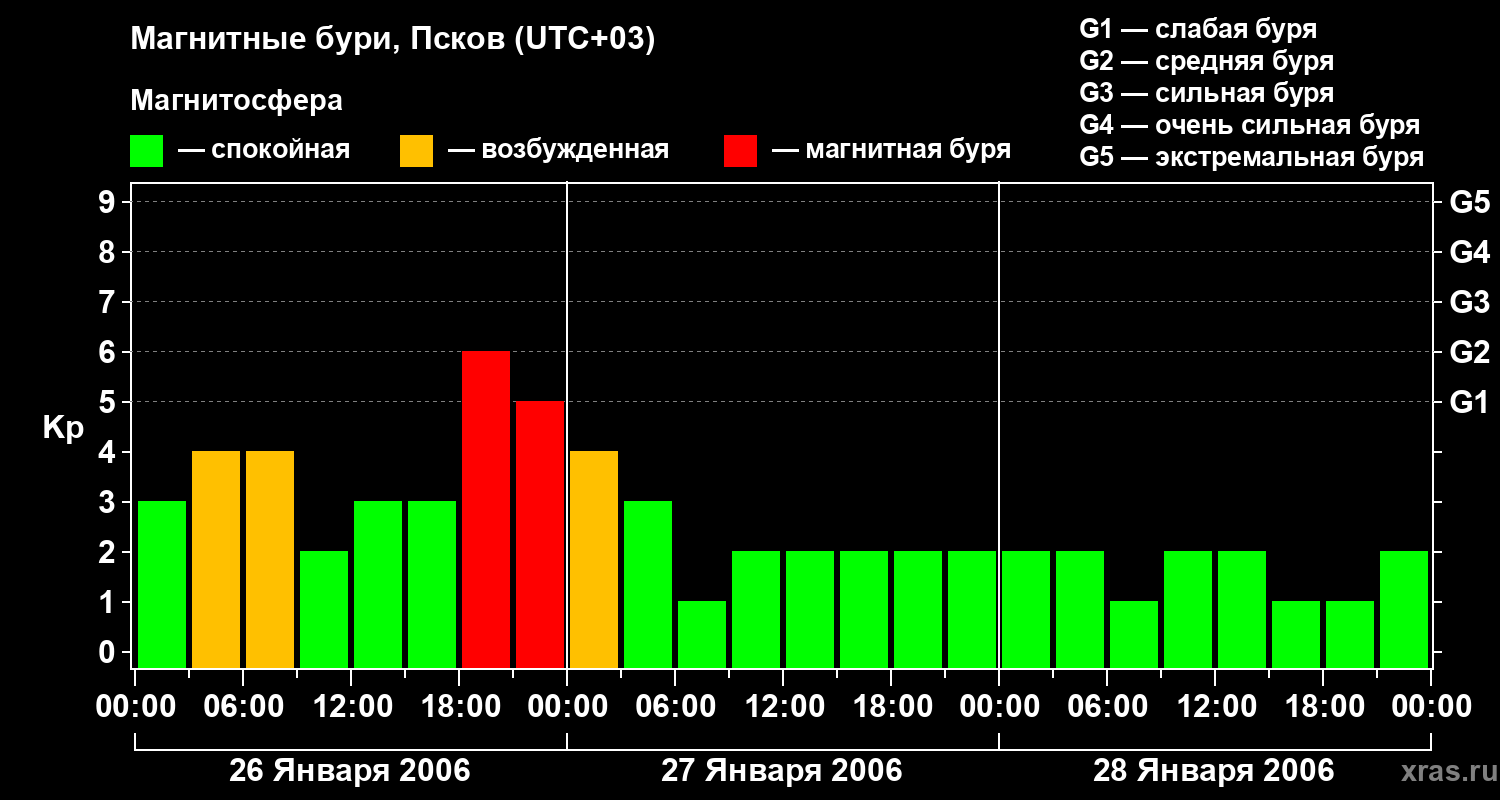
Task: Click the '27 Января 2006' date label
Action: (782, 771)
